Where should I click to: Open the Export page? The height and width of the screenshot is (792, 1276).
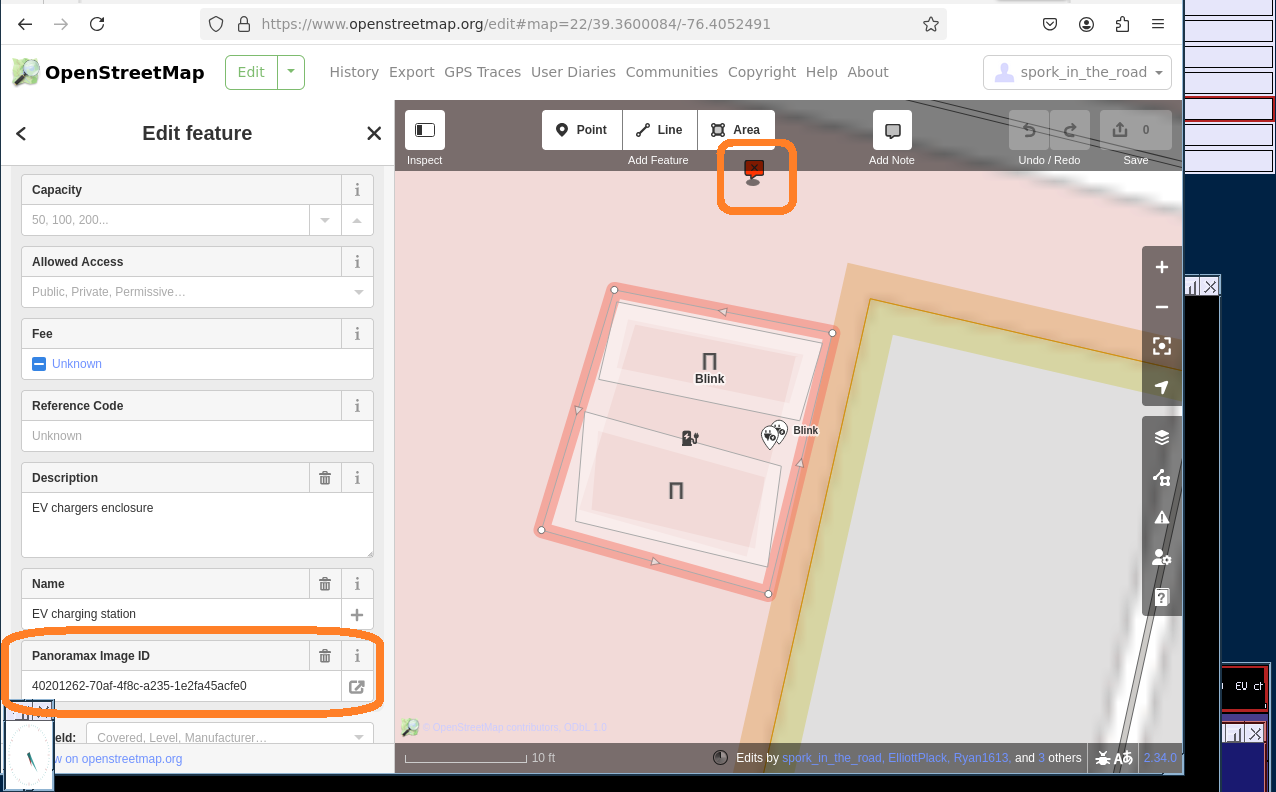(x=412, y=72)
